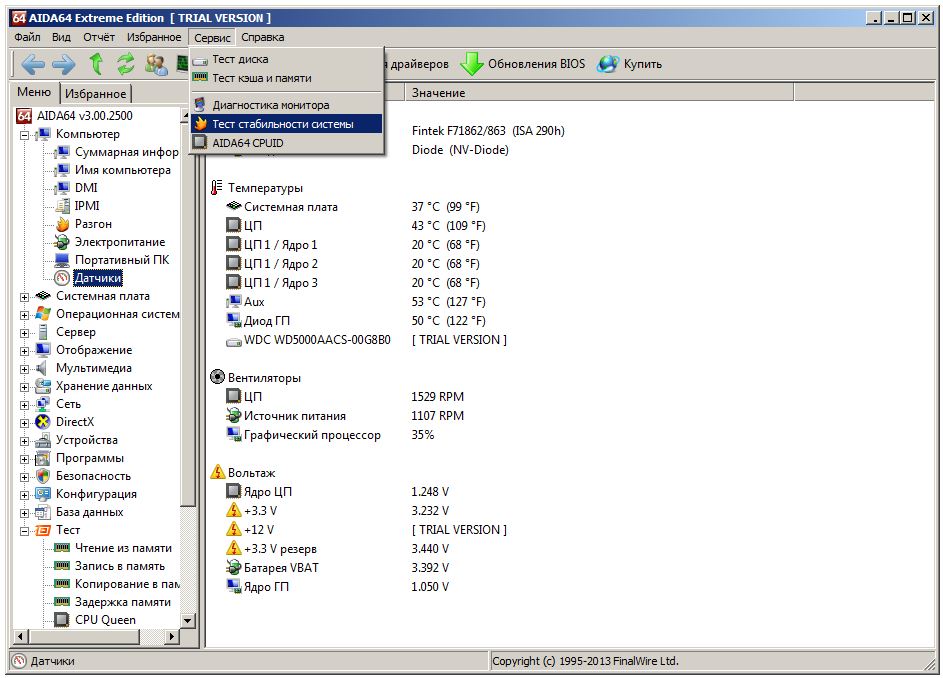943x678 pixels.
Task: Expand the Отображение tree node
Action: (24, 351)
